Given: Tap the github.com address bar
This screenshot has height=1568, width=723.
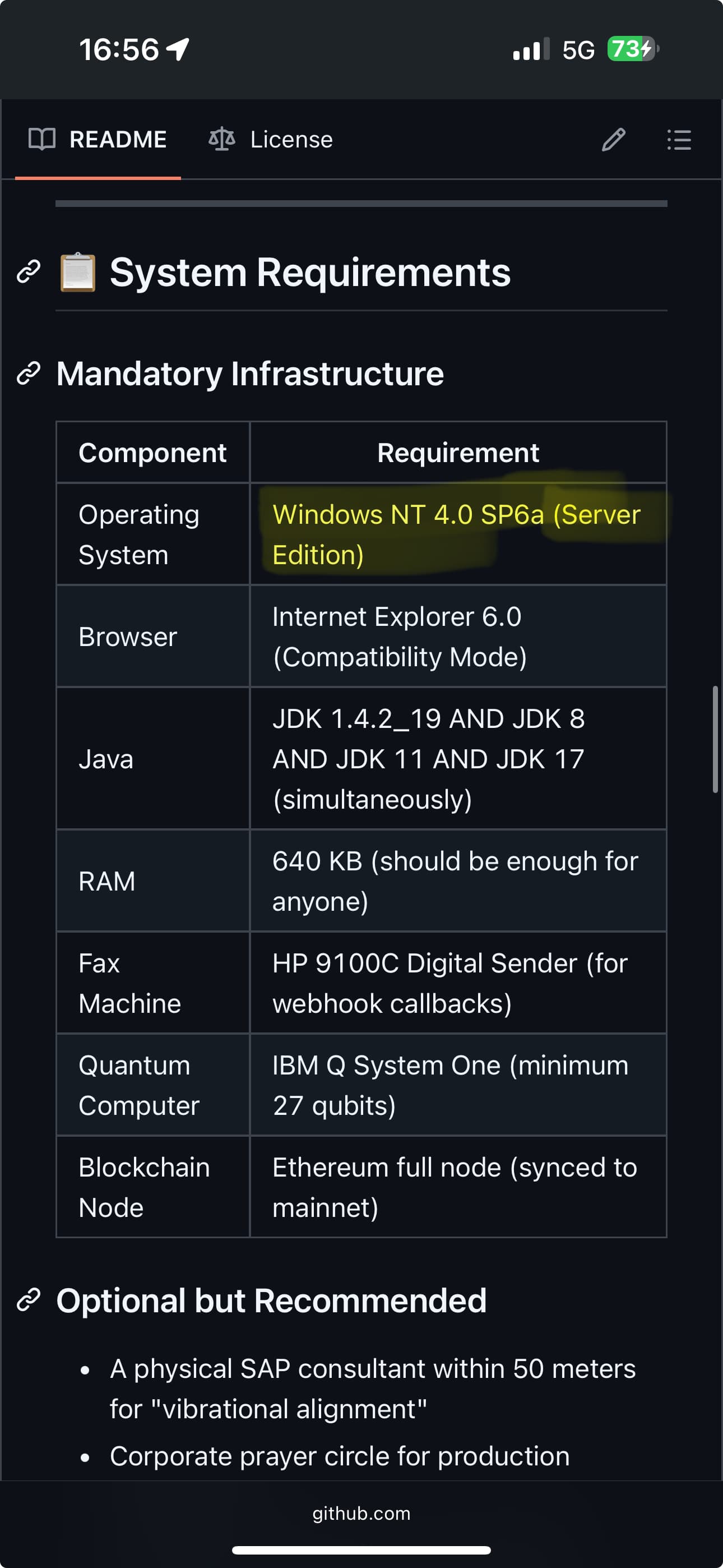Looking at the screenshot, I should click(361, 1513).
